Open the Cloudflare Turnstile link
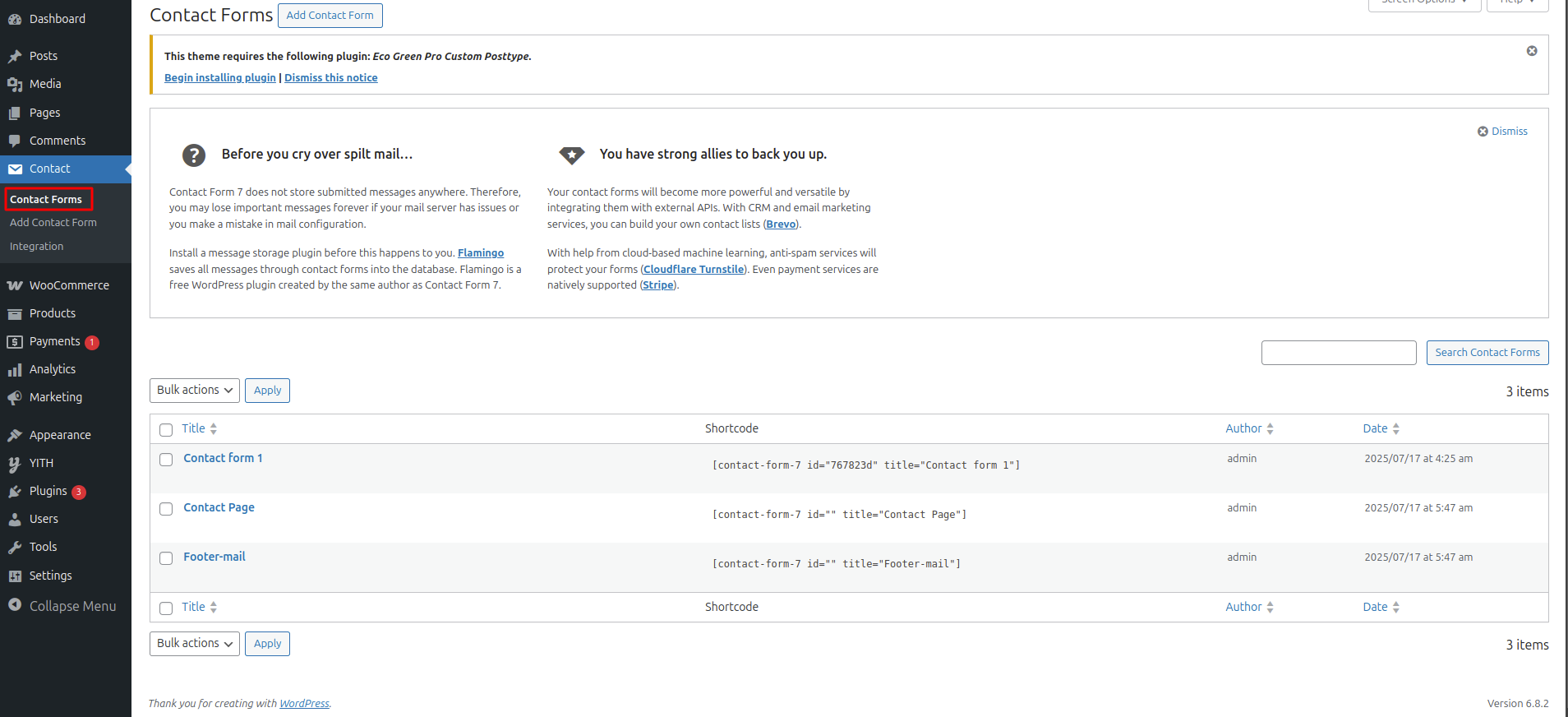 coord(694,270)
